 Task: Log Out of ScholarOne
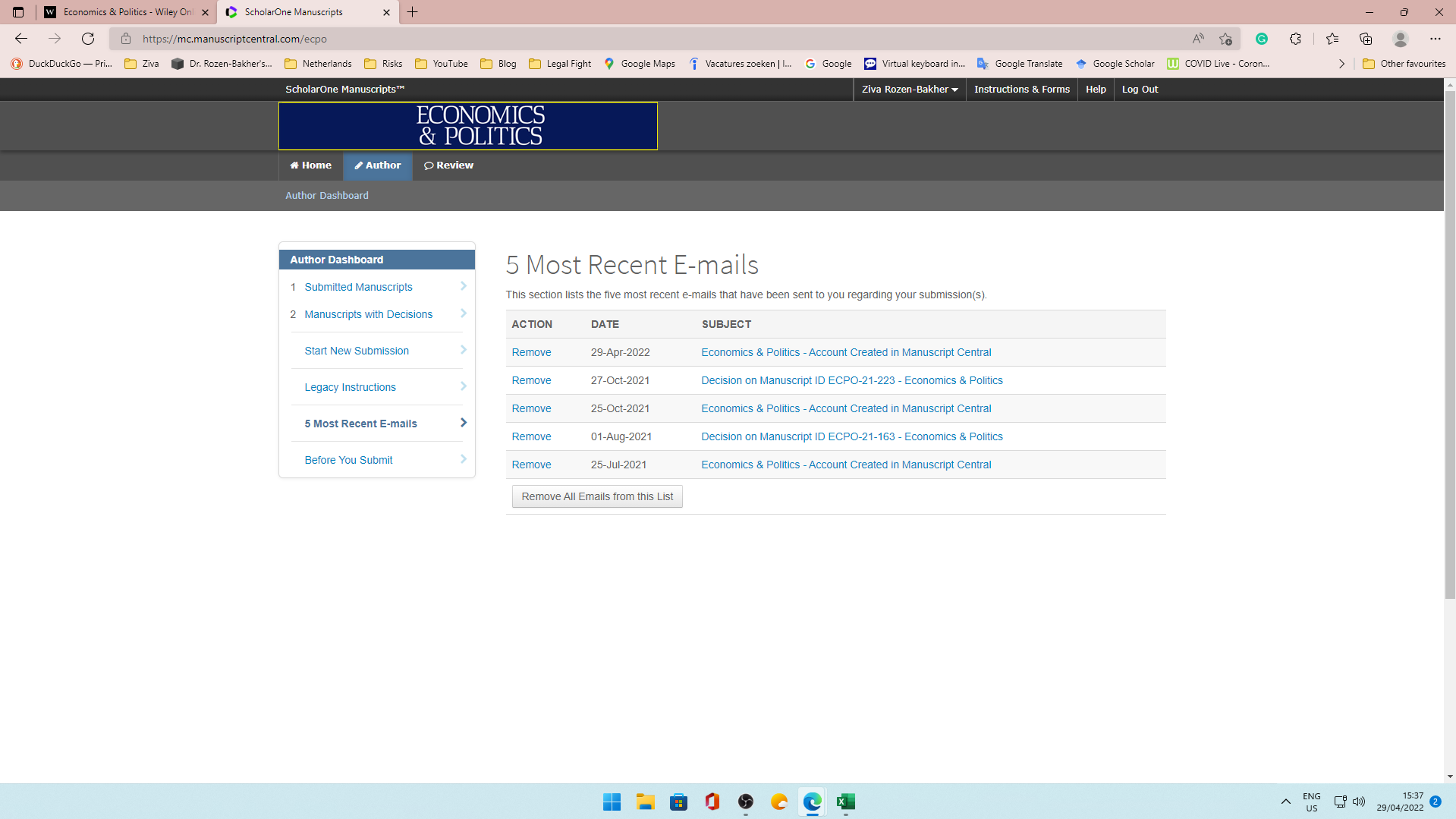(x=1140, y=90)
